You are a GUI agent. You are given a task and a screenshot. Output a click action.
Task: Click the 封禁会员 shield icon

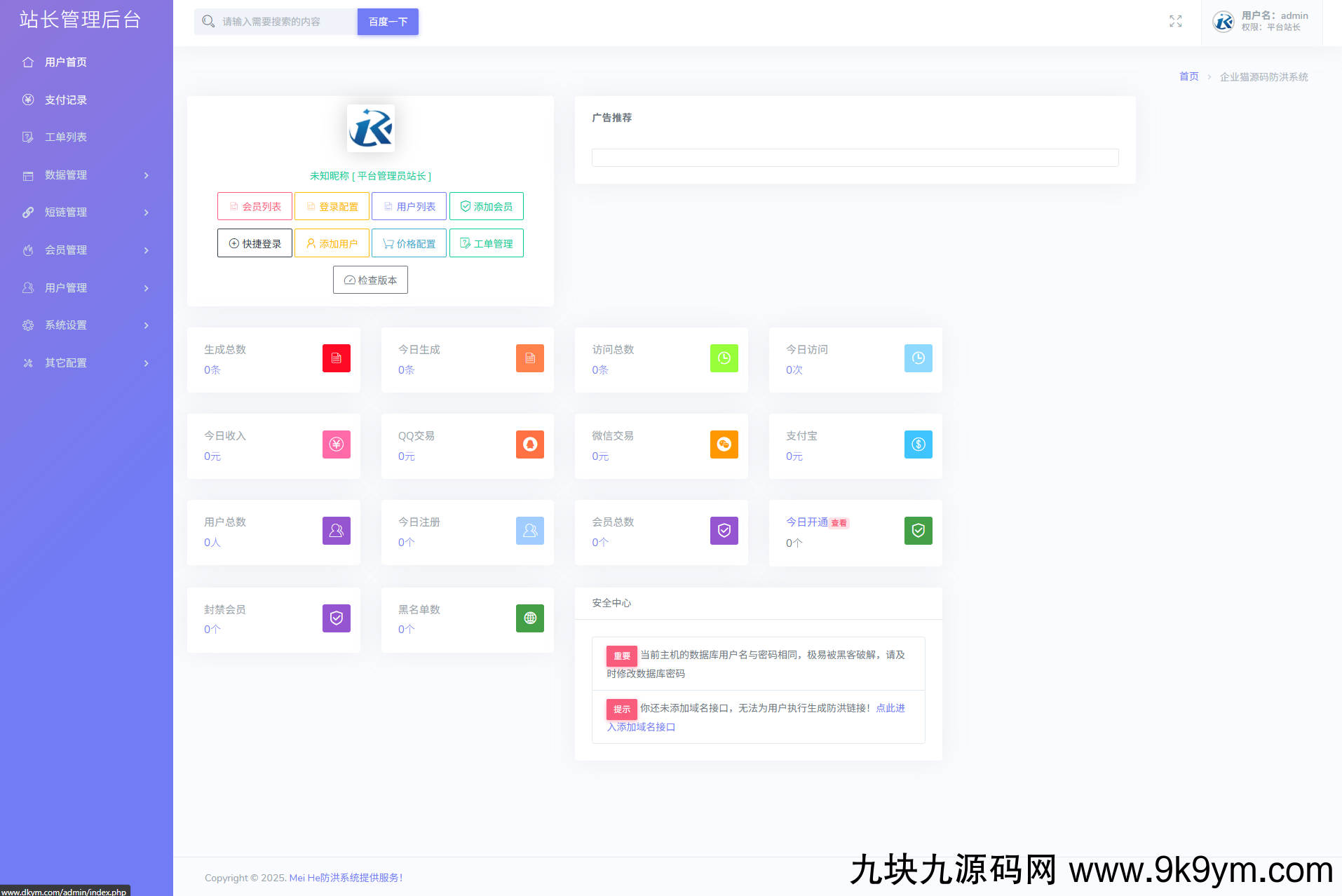(337, 618)
